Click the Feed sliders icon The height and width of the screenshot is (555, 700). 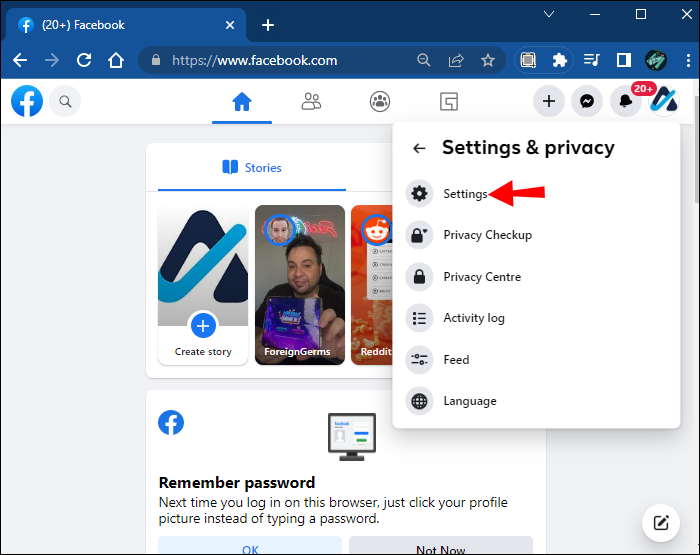point(419,359)
